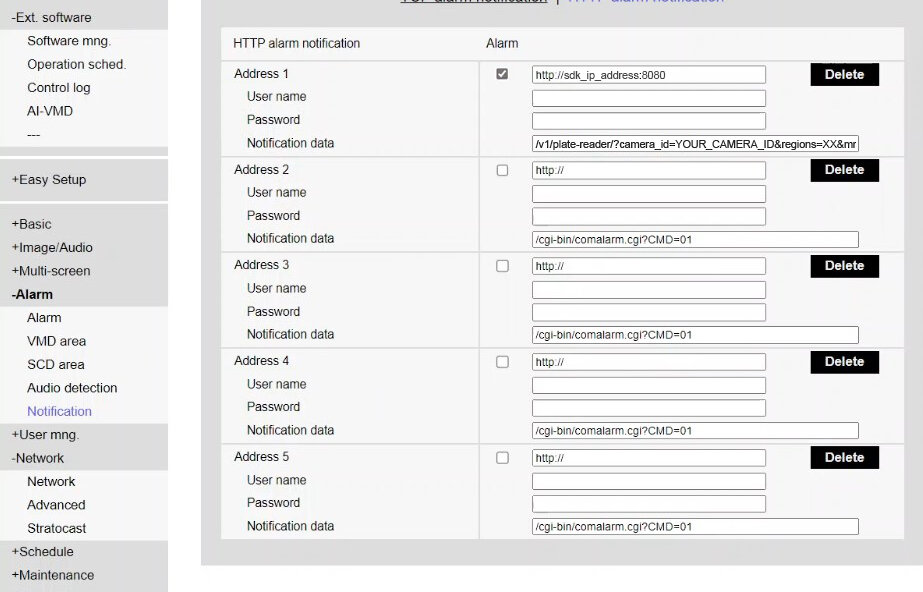Click Address 2 Password field
This screenshot has width=923, height=592.
pos(649,216)
